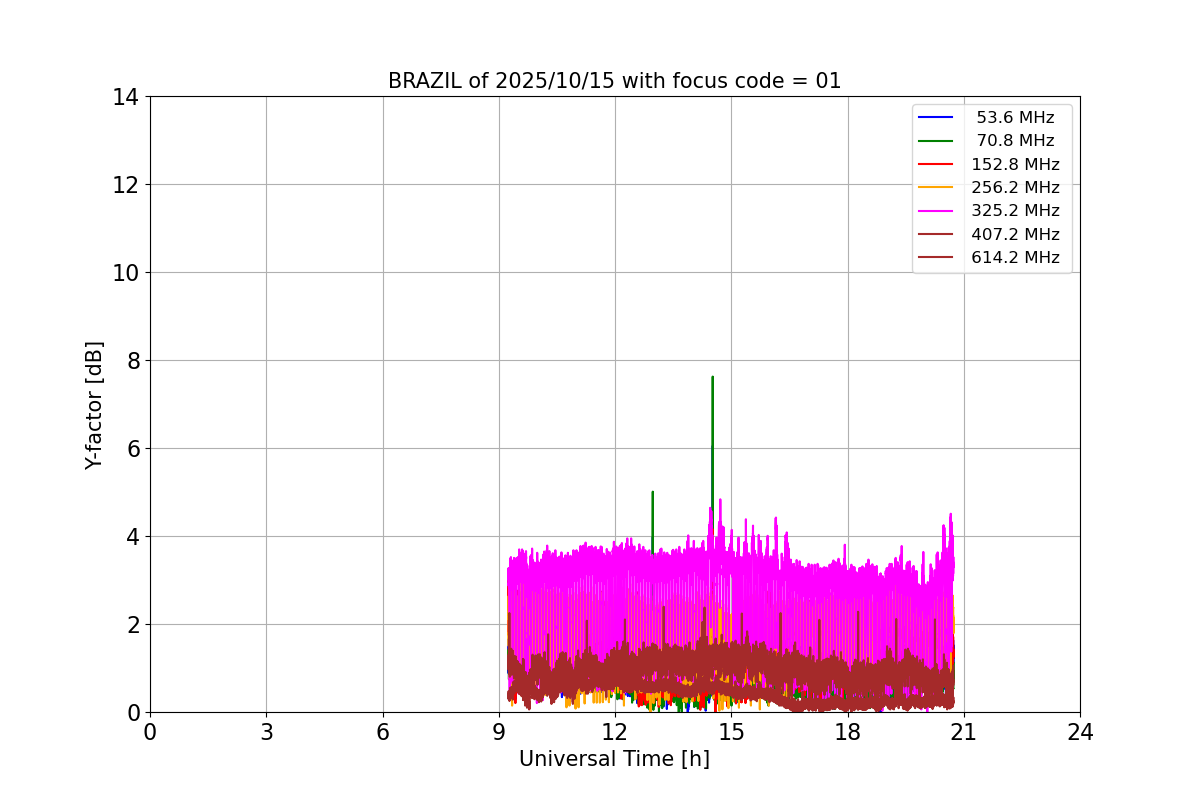Click the magenta line swatch for 325.2 MHz
1200x800 pixels.
(x=936, y=211)
